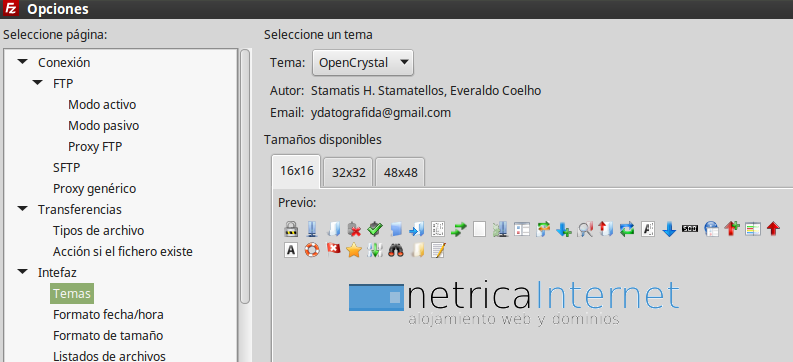Open the SFTP settings page
Image resolution: width=793 pixels, height=362 pixels.
point(67,167)
